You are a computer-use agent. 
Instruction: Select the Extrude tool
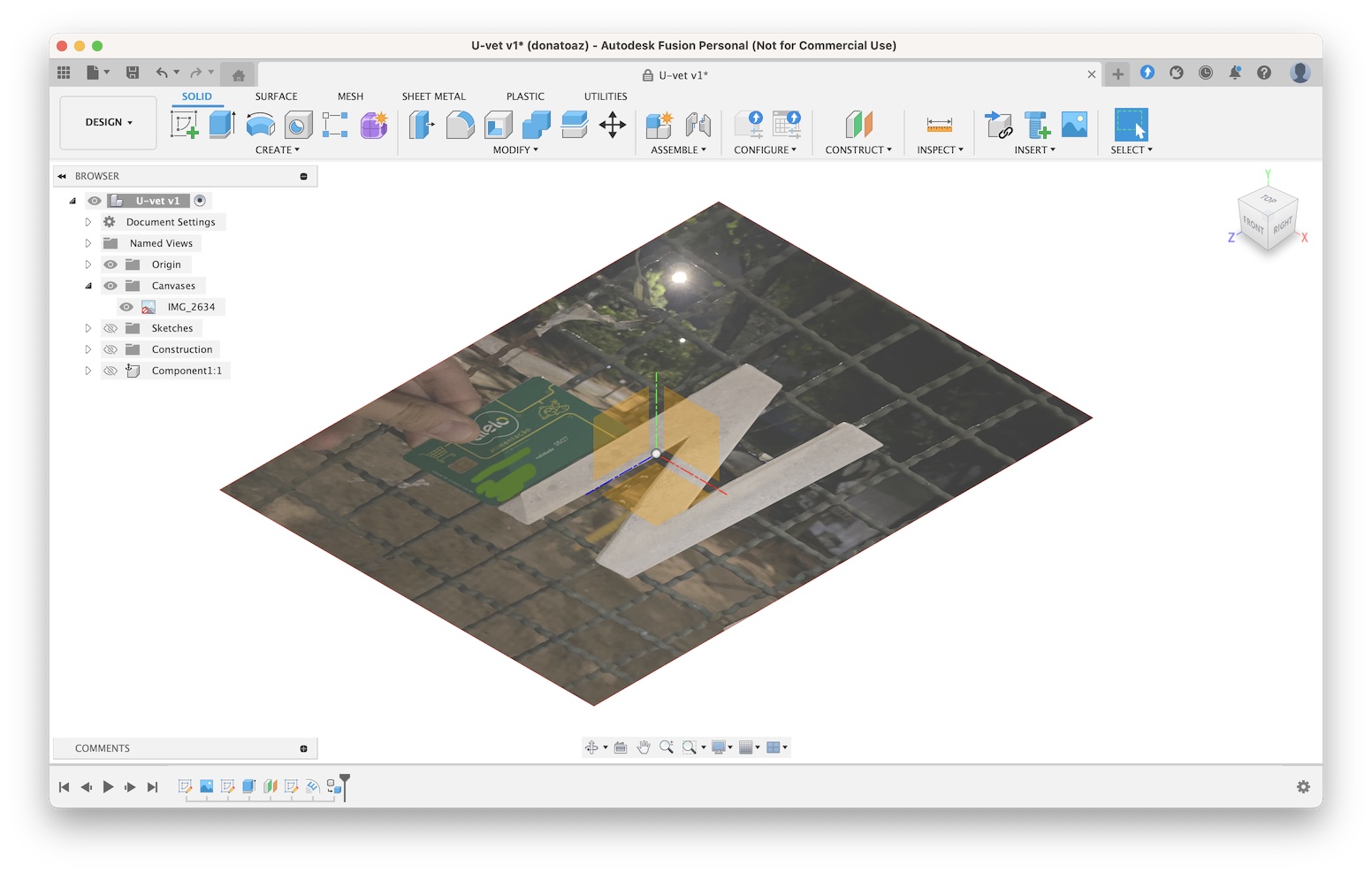[x=222, y=125]
